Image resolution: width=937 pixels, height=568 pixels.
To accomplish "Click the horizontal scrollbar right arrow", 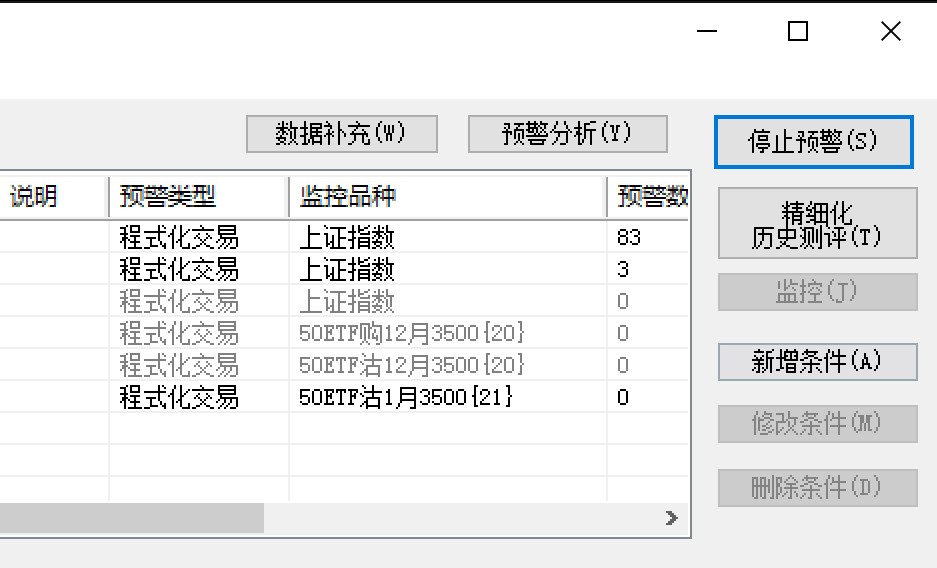I will pyautogui.click(x=671, y=518).
